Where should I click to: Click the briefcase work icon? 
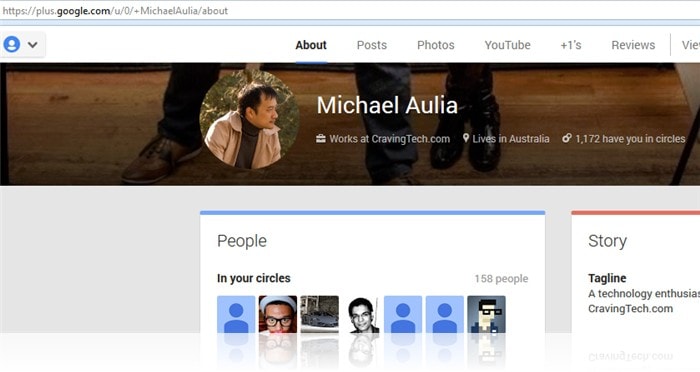coord(321,138)
